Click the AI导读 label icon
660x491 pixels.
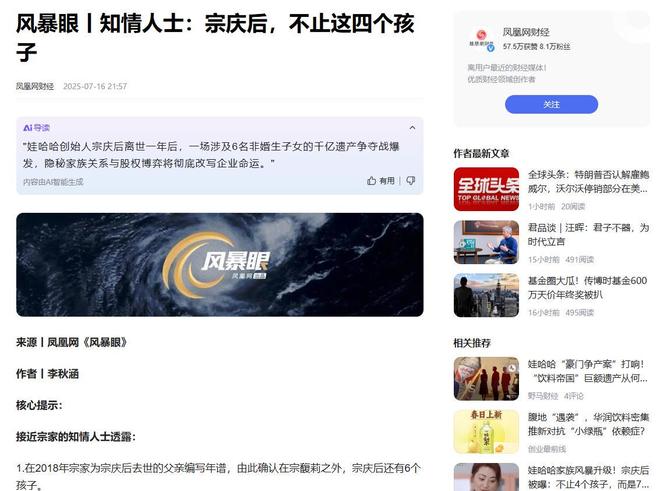[37, 128]
